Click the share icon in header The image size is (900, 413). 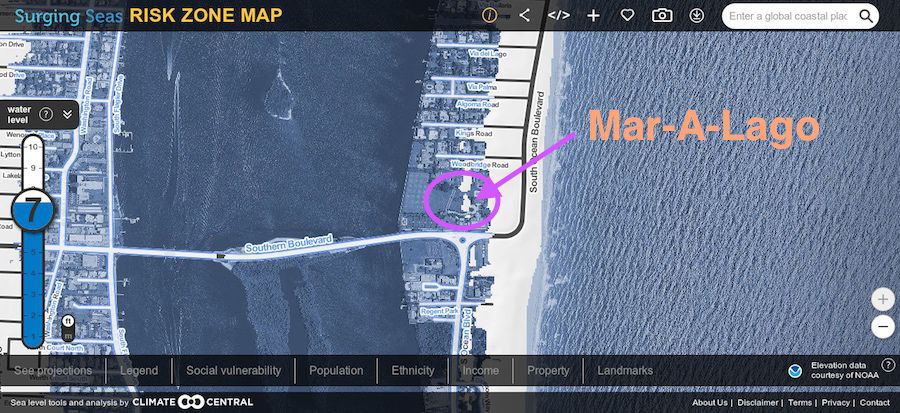[x=524, y=15]
